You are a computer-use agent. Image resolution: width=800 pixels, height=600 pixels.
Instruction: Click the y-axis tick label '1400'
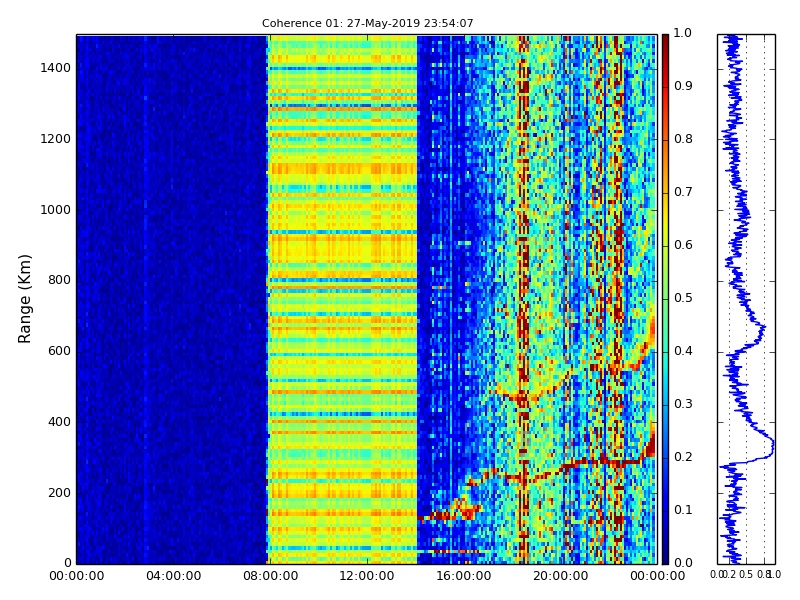[x=56, y=68]
